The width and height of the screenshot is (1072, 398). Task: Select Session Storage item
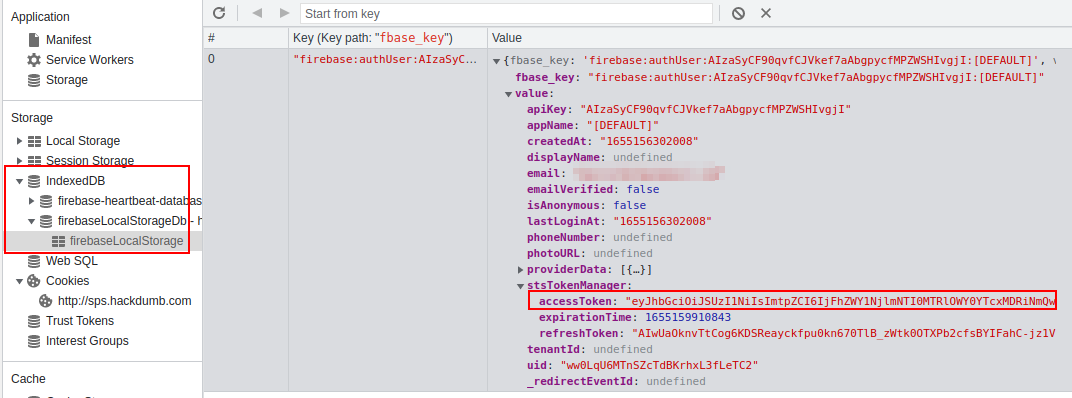pos(90,161)
